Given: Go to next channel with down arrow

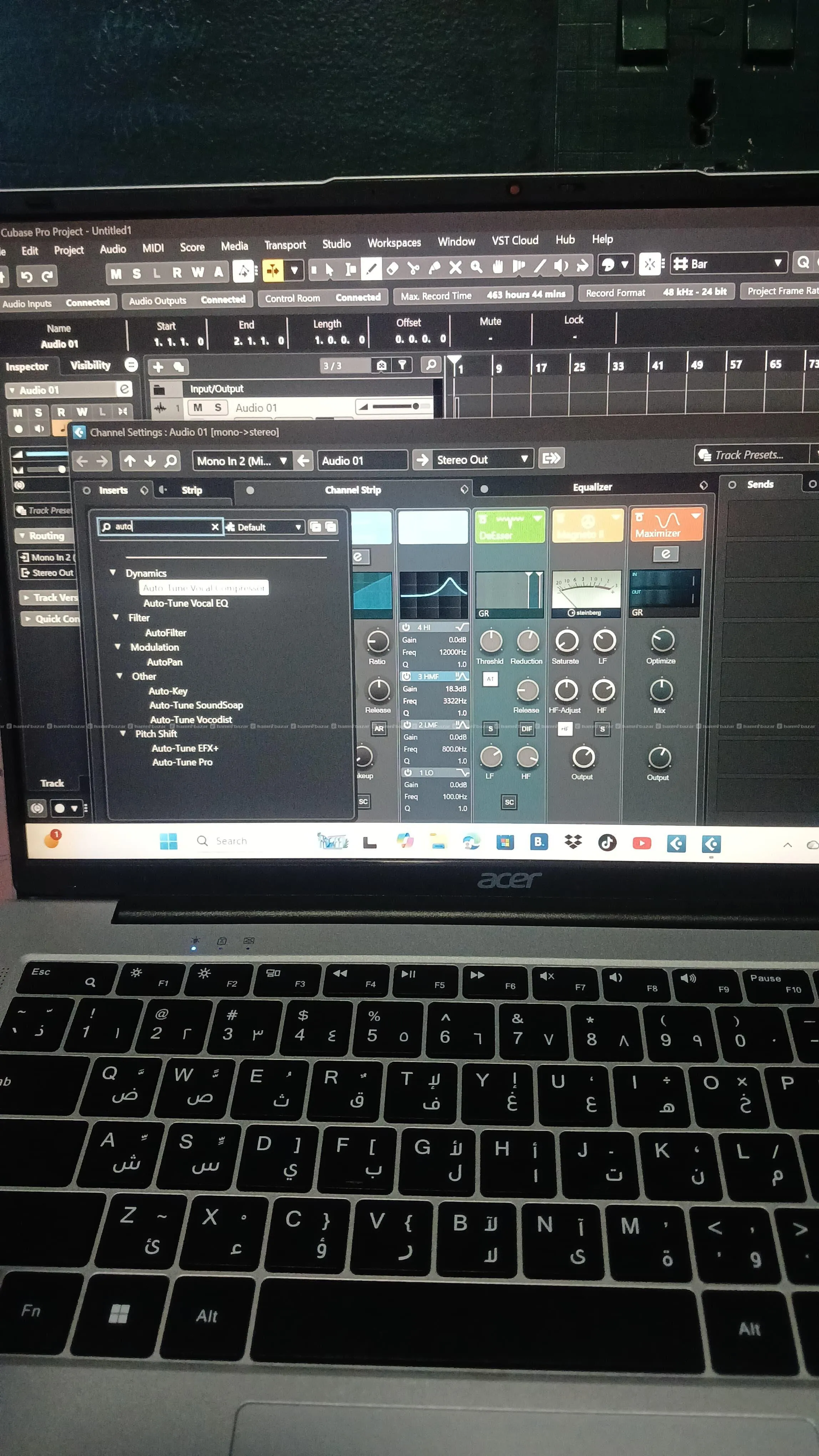Looking at the screenshot, I should [x=150, y=461].
